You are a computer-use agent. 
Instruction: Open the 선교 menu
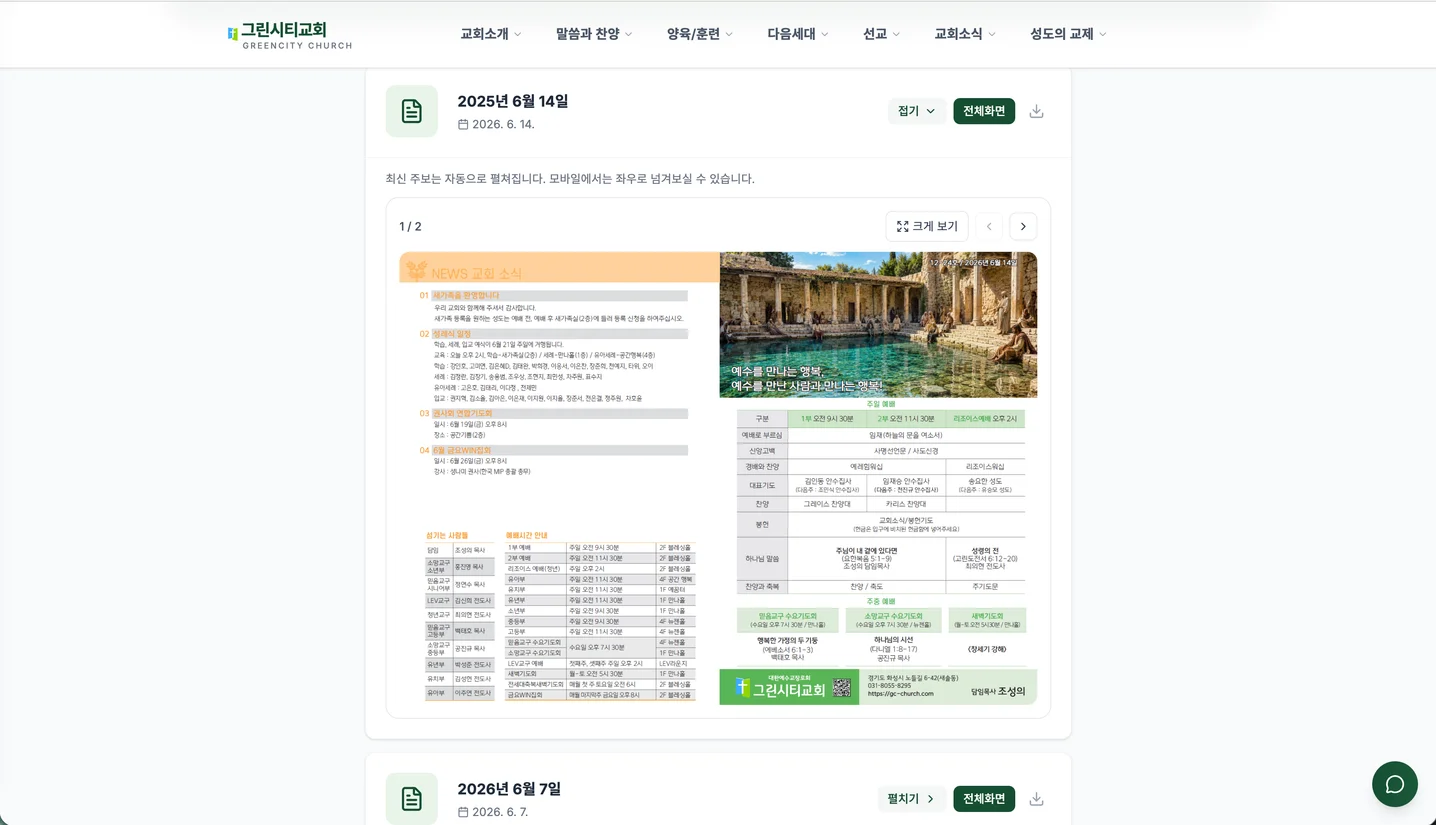(882, 34)
